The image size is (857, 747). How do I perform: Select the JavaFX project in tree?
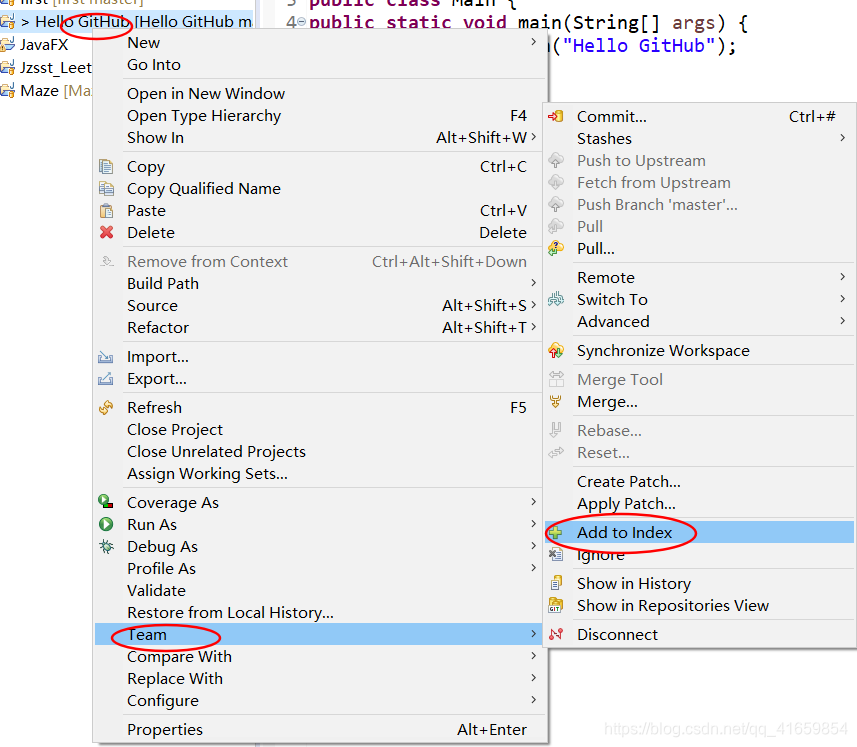[x=44, y=45]
